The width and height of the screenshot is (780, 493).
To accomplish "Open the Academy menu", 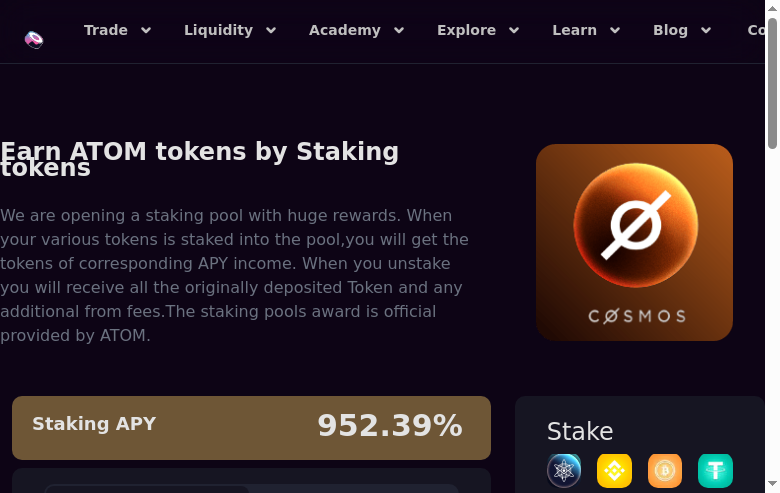I will pyautogui.click(x=344, y=30).
